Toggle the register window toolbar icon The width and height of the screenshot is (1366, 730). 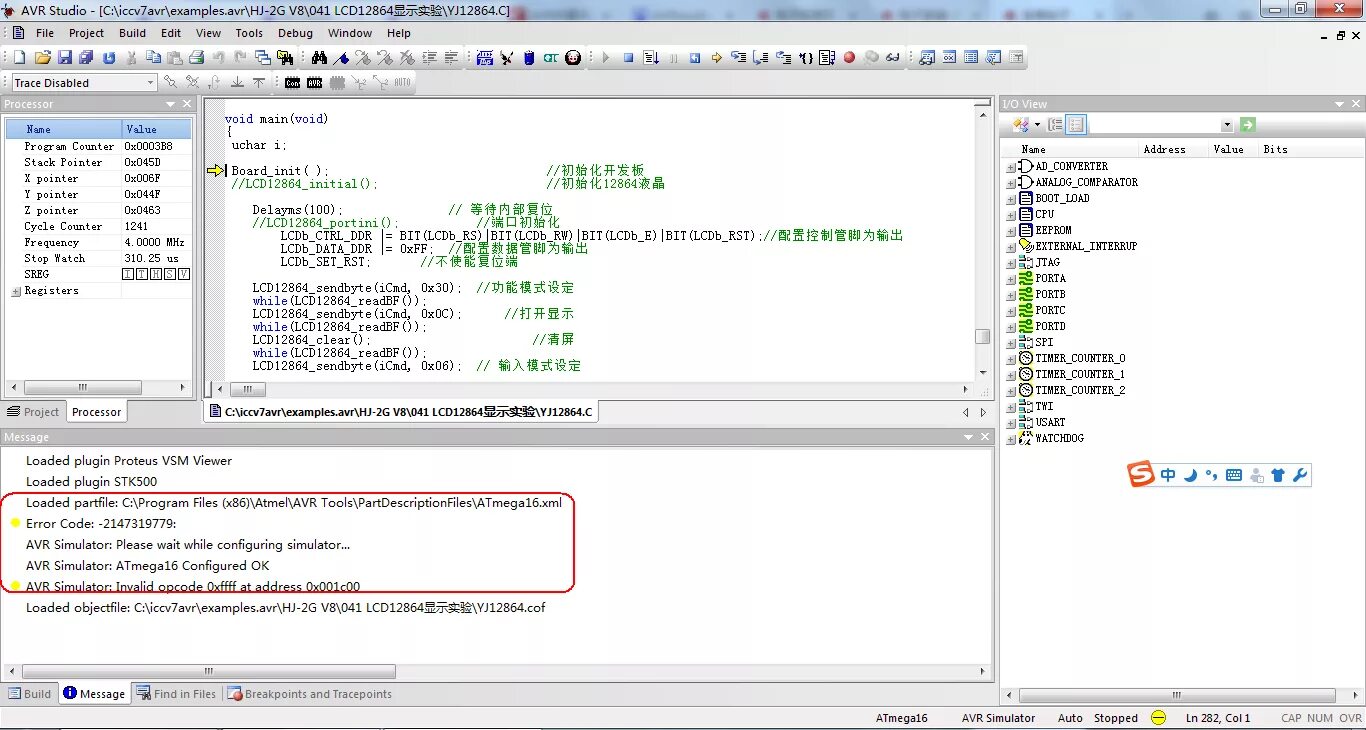click(948, 57)
